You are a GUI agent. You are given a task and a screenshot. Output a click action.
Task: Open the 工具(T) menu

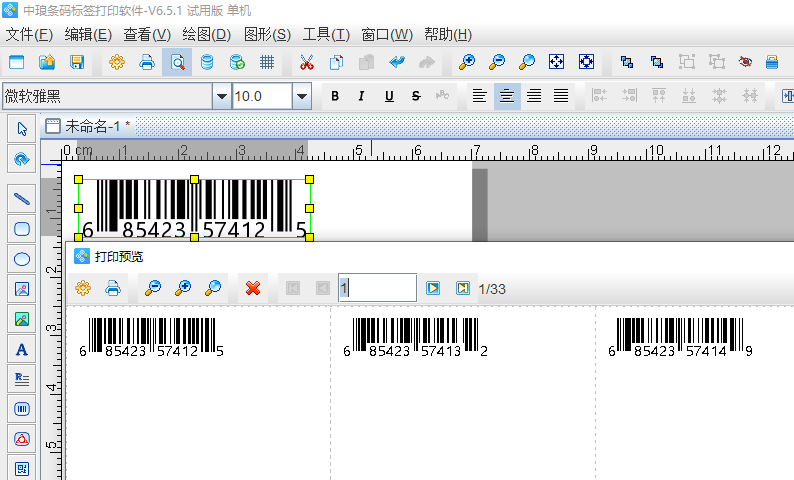point(326,34)
